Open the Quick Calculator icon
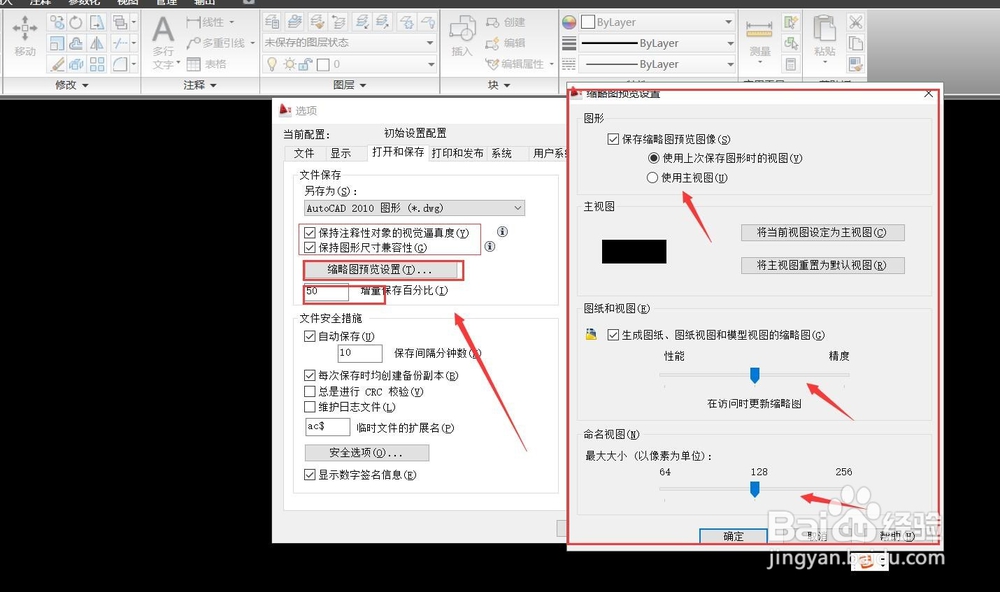 [791, 64]
